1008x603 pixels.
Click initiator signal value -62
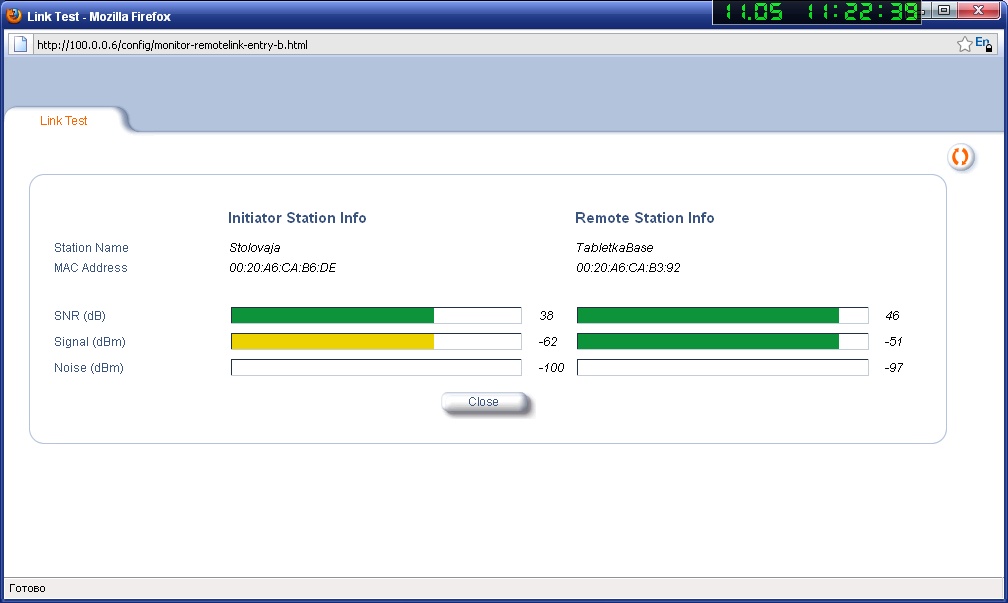pyautogui.click(x=548, y=342)
